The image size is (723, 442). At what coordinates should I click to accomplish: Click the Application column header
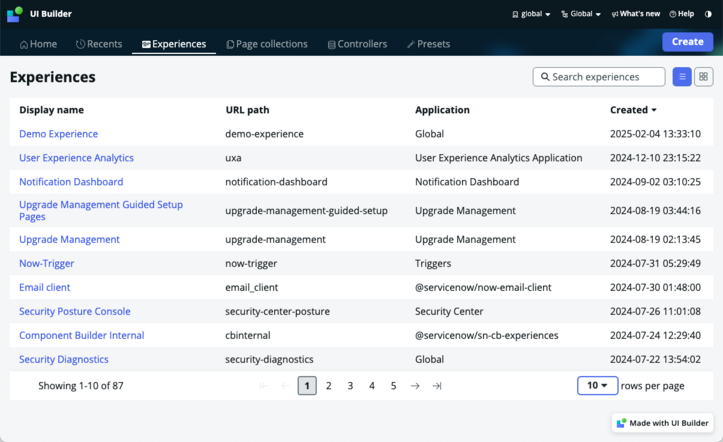point(442,110)
